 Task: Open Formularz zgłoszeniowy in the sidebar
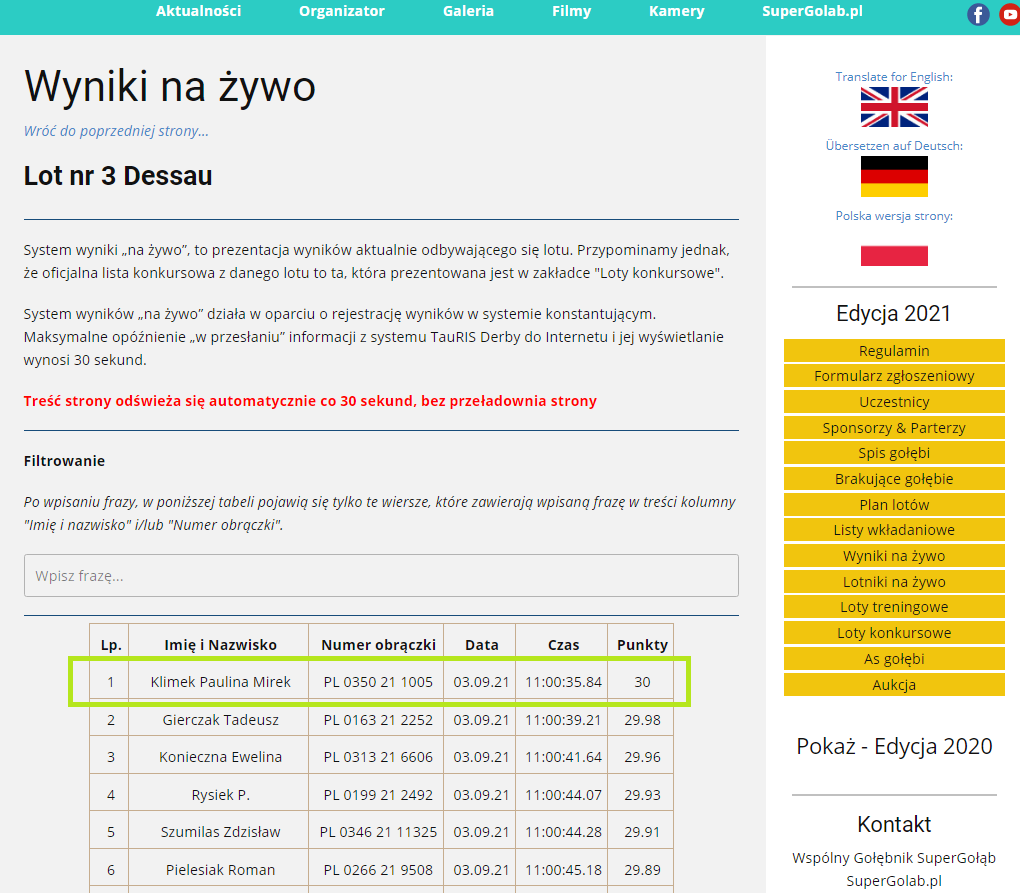pyautogui.click(x=894, y=377)
